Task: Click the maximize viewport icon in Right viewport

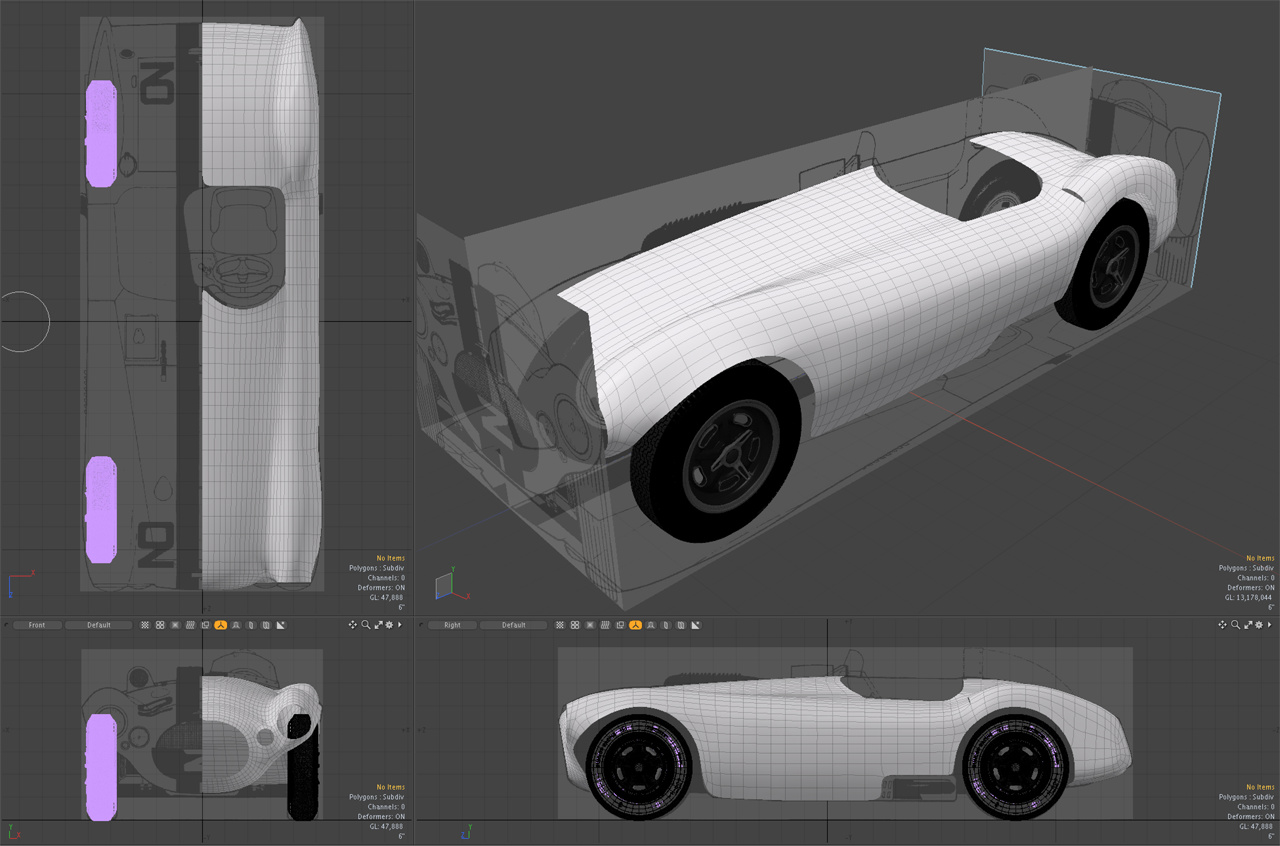Action: [x=1248, y=625]
